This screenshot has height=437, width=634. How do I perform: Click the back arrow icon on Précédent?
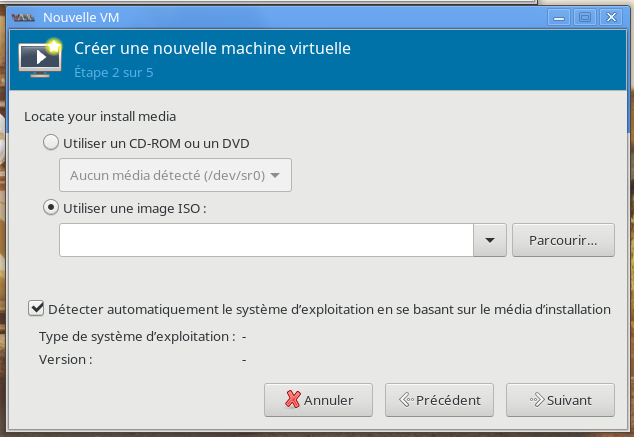point(406,400)
